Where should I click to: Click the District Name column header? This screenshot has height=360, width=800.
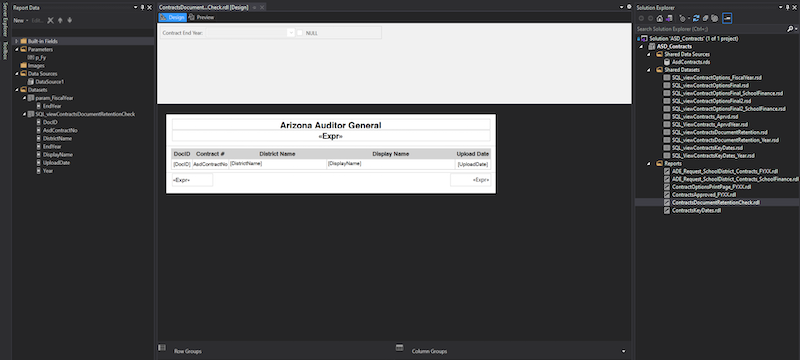(277, 153)
